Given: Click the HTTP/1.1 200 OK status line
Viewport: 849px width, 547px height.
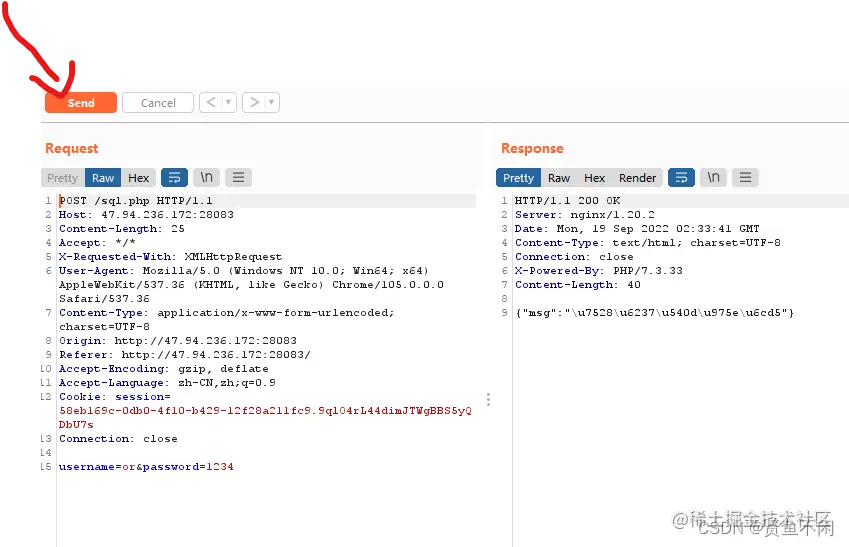Looking at the screenshot, I should [567, 201].
